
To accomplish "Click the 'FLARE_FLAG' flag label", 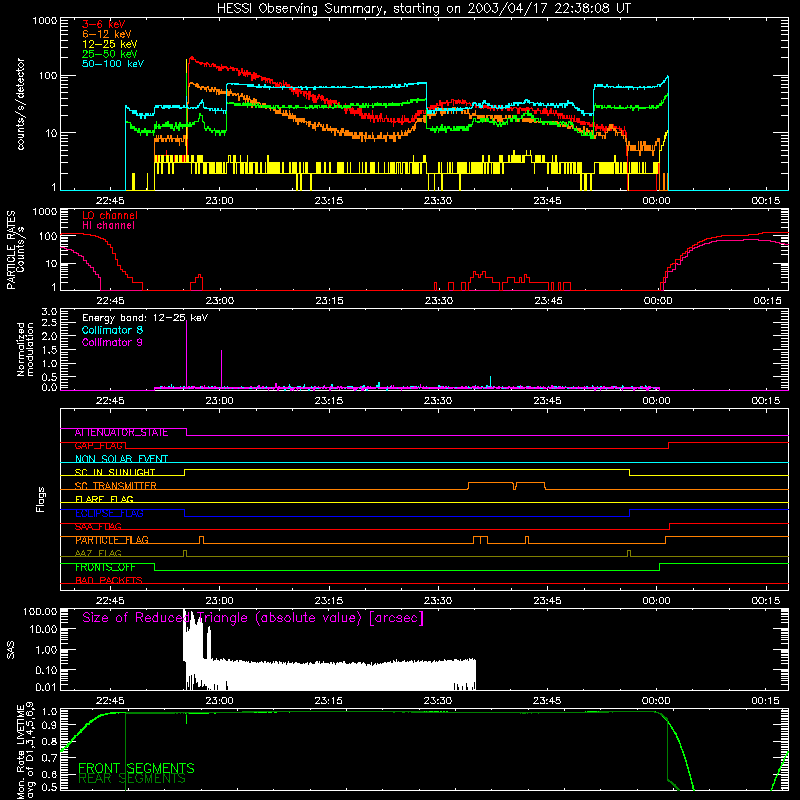I will [104, 499].
